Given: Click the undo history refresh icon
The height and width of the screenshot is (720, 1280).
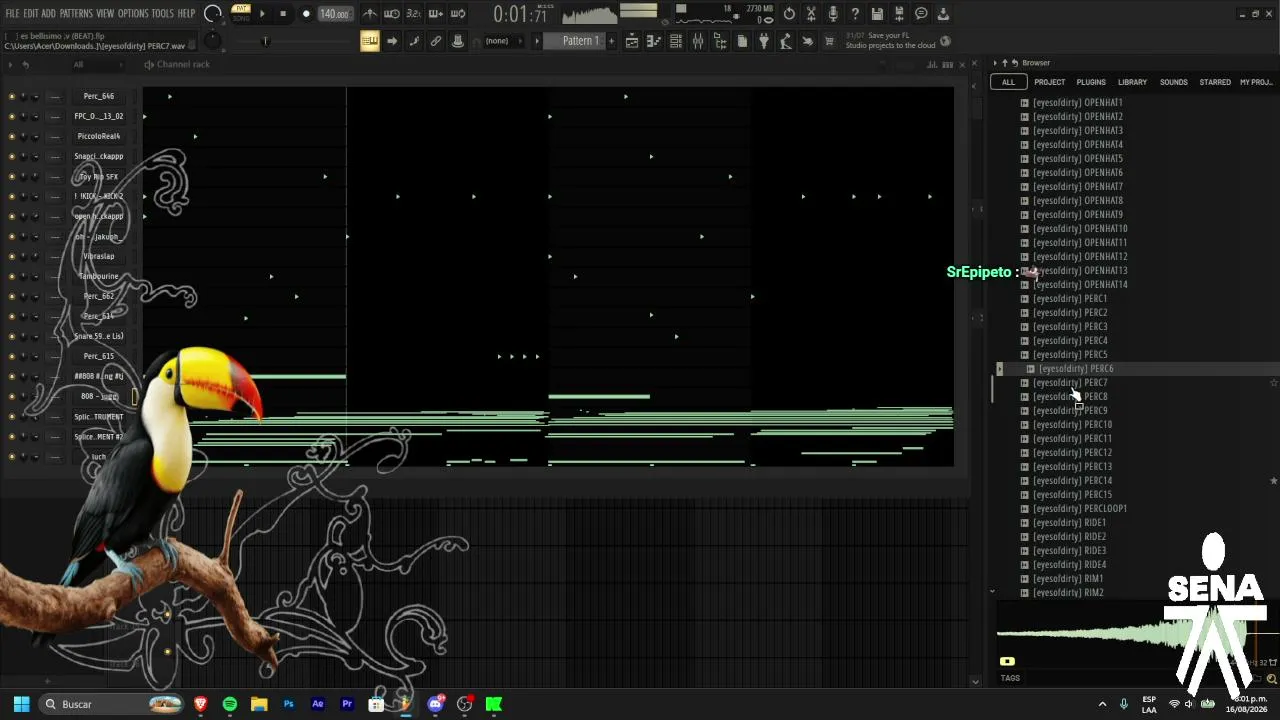Looking at the screenshot, I should 789,14.
